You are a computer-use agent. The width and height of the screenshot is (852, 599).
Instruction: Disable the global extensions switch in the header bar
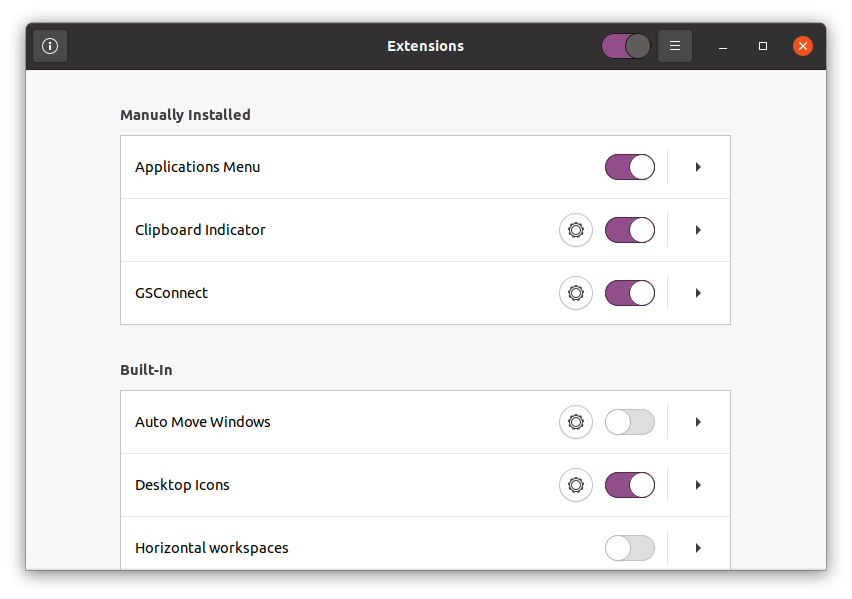click(626, 46)
